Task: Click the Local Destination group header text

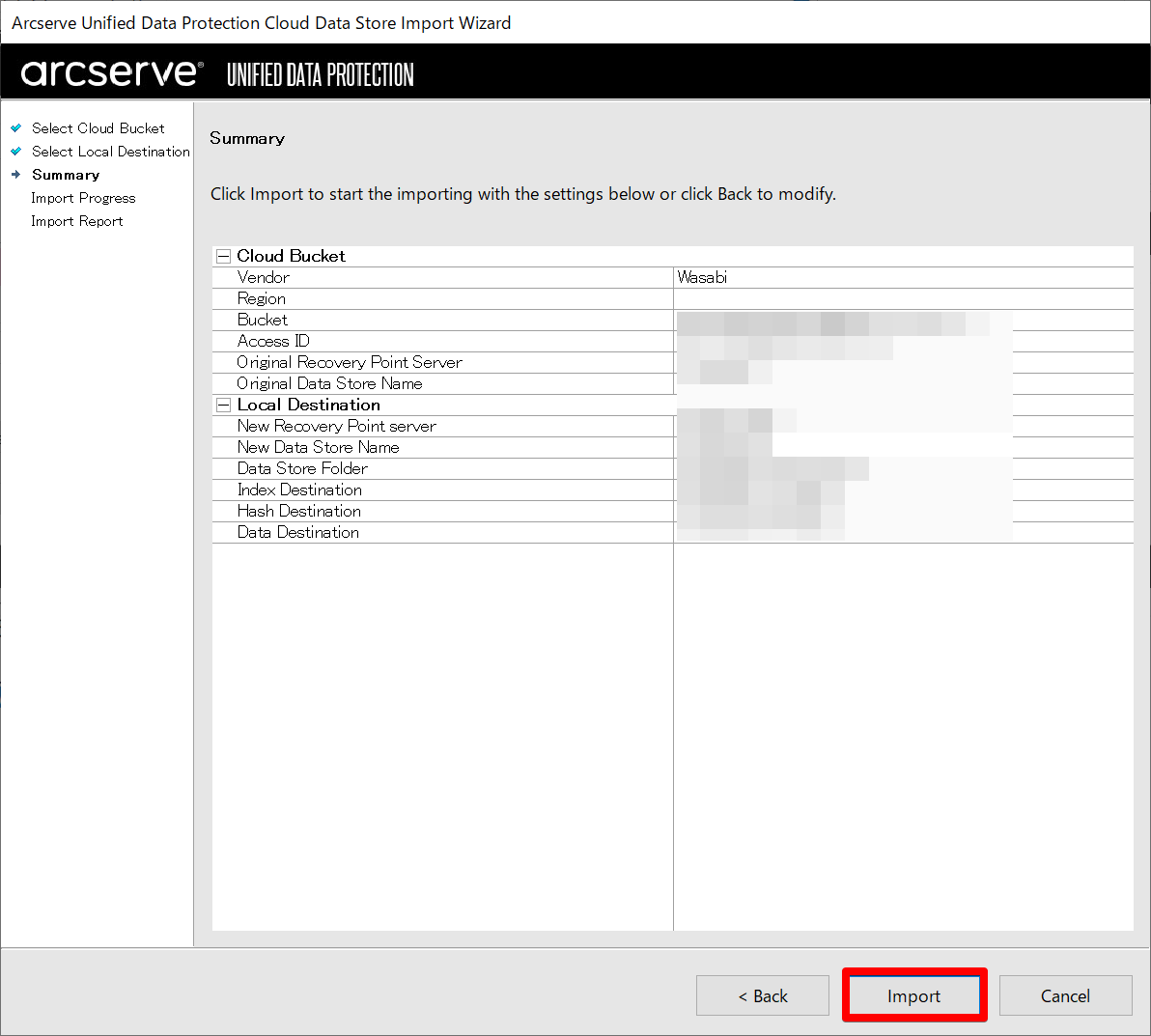Action: (x=308, y=406)
